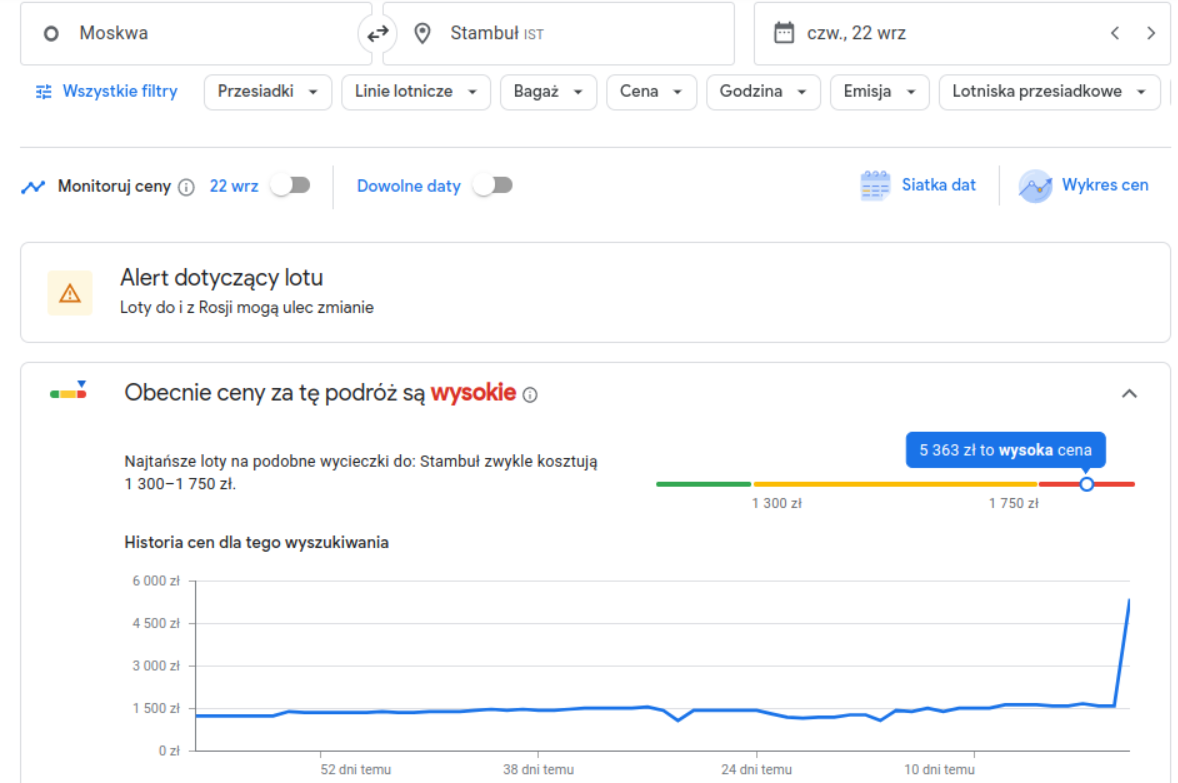This screenshot has width=1178, height=783.
Task: Open Wykres cen link
Action: point(1104,185)
